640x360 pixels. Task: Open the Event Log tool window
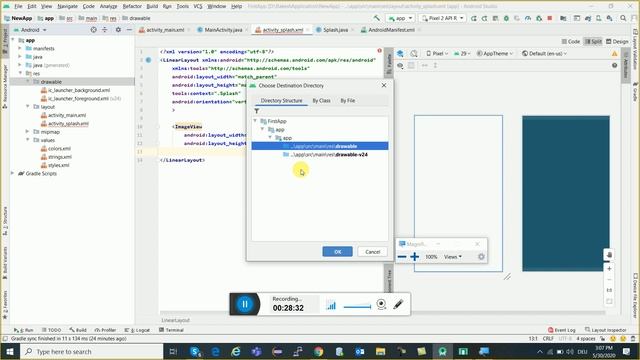[x=562, y=330]
